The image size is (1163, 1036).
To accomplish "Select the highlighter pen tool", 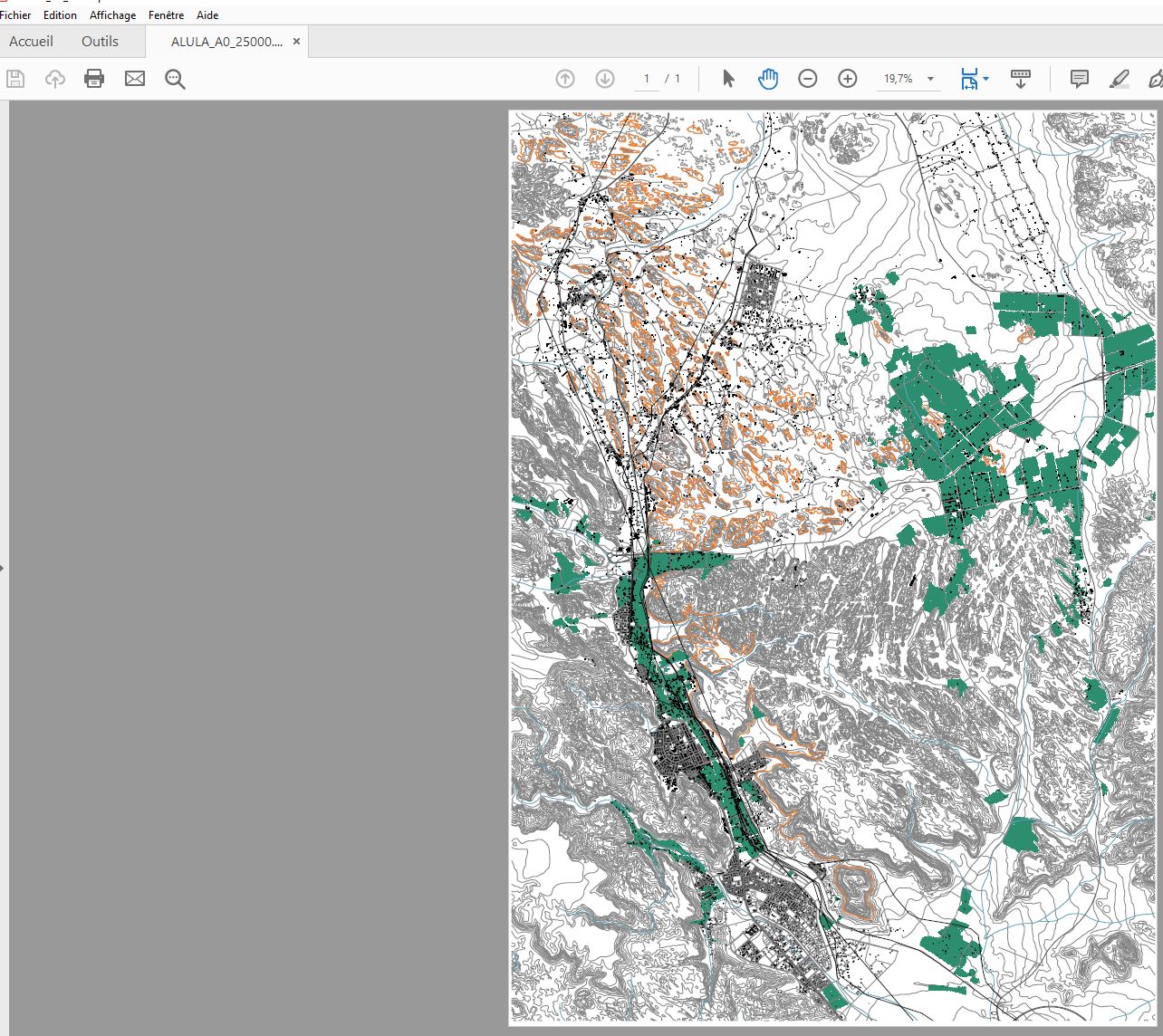I will coord(1120,79).
